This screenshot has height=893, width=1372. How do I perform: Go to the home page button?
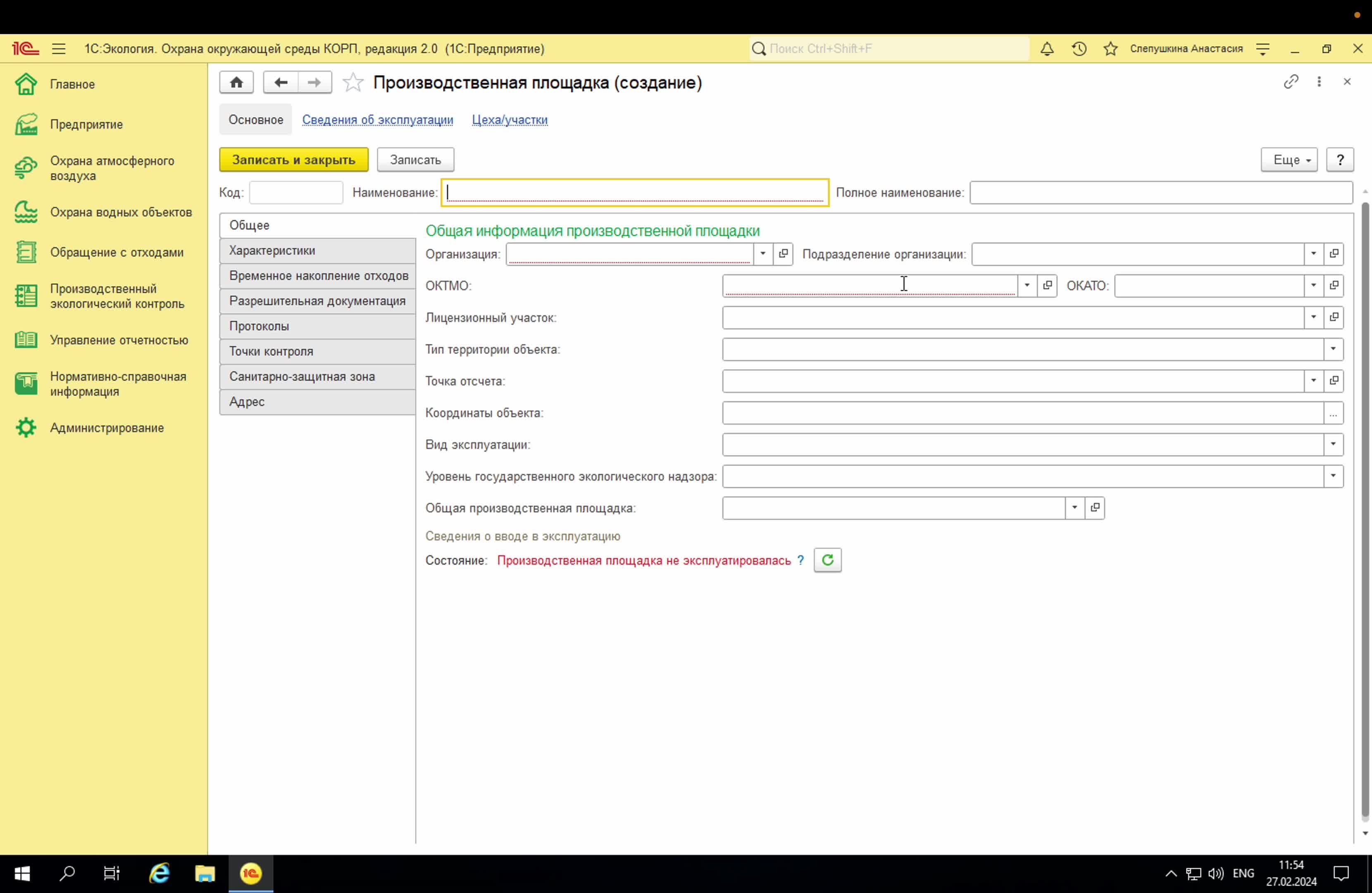point(236,83)
